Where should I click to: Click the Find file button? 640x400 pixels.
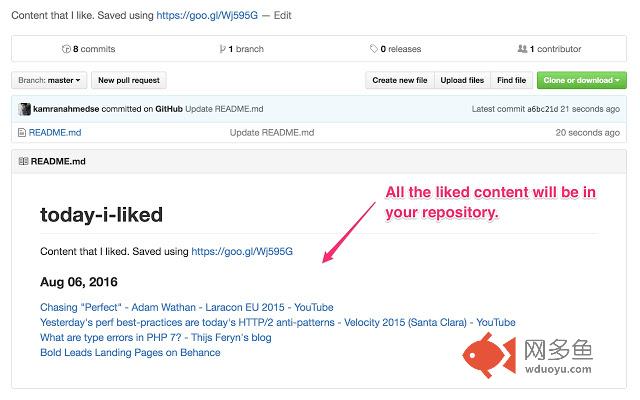511,80
